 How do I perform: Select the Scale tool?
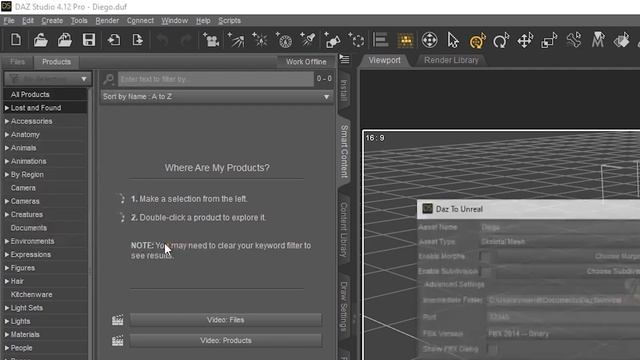549,40
